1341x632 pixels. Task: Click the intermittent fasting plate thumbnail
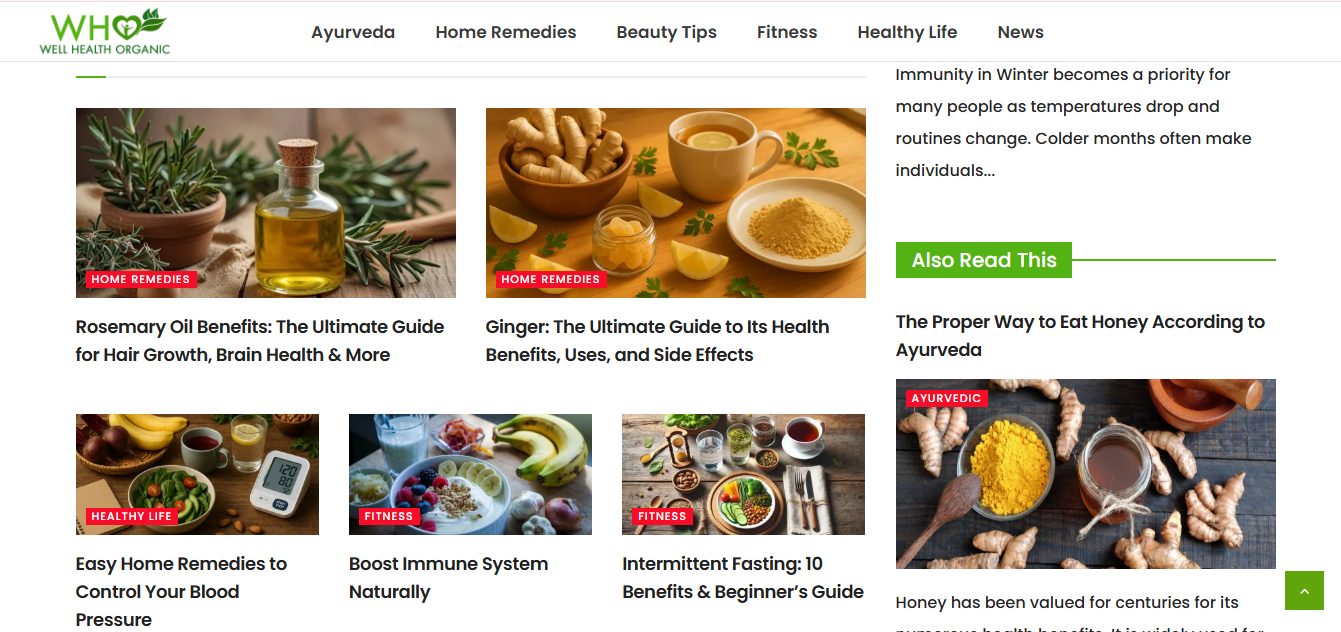[743, 474]
